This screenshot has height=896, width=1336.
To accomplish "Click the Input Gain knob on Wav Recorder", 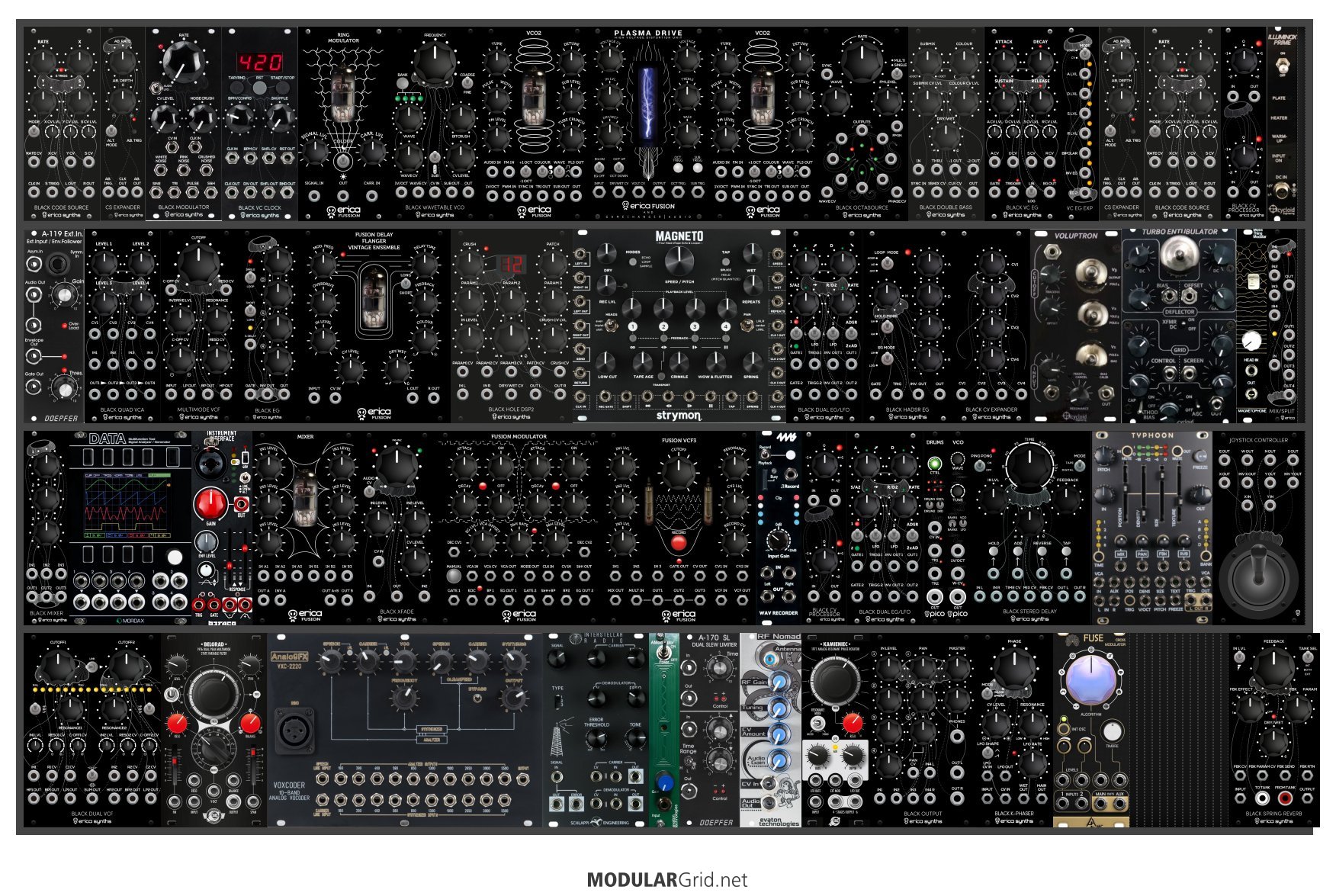I will (779, 539).
